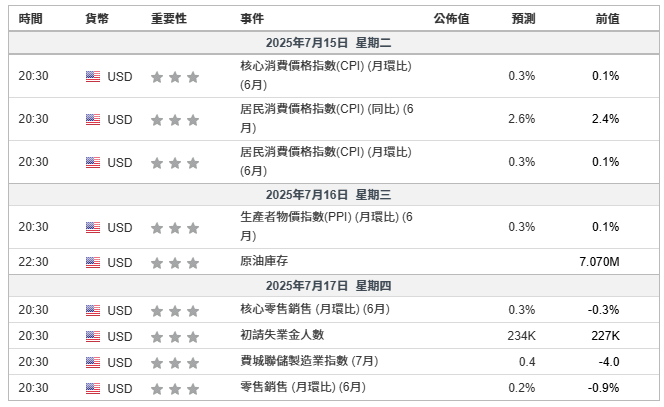The width and height of the screenshot is (664, 407).
Task: Click US flag in PPI row
Action: 93,227
